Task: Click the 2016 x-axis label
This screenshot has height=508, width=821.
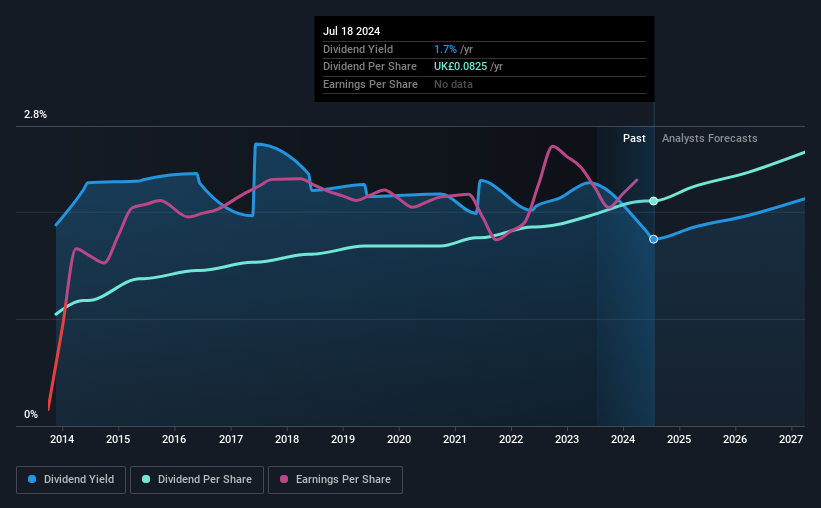Action: [174, 439]
